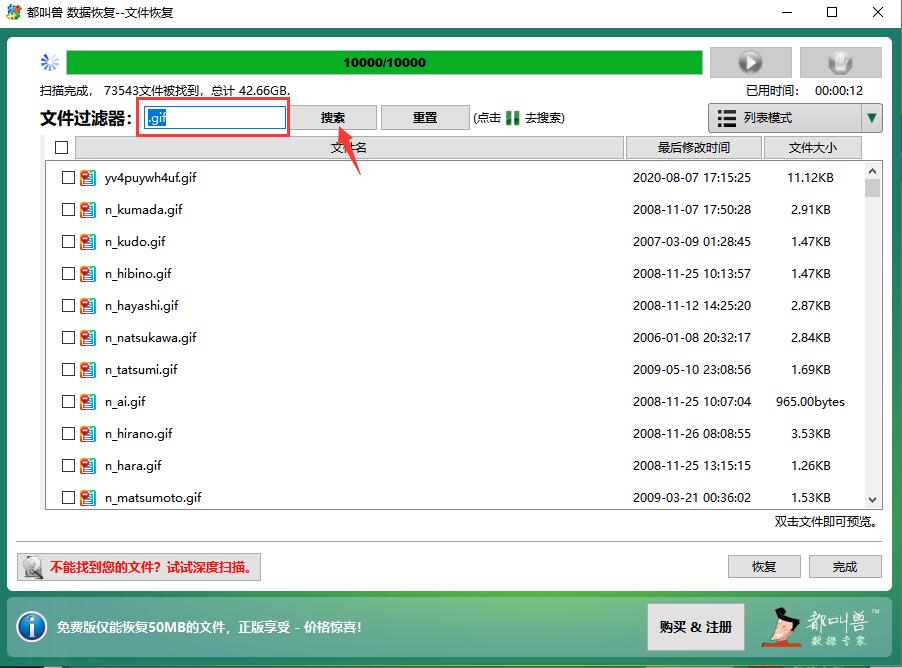Click the green dropdown arrow beside 列表模式

pyautogui.click(x=872, y=118)
